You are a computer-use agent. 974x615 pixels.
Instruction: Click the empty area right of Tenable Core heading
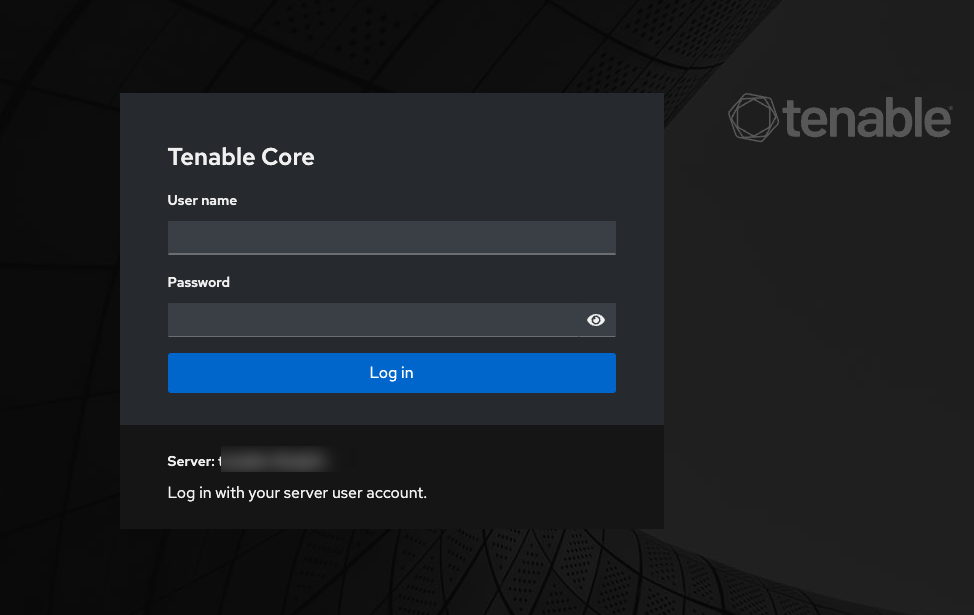[480, 157]
